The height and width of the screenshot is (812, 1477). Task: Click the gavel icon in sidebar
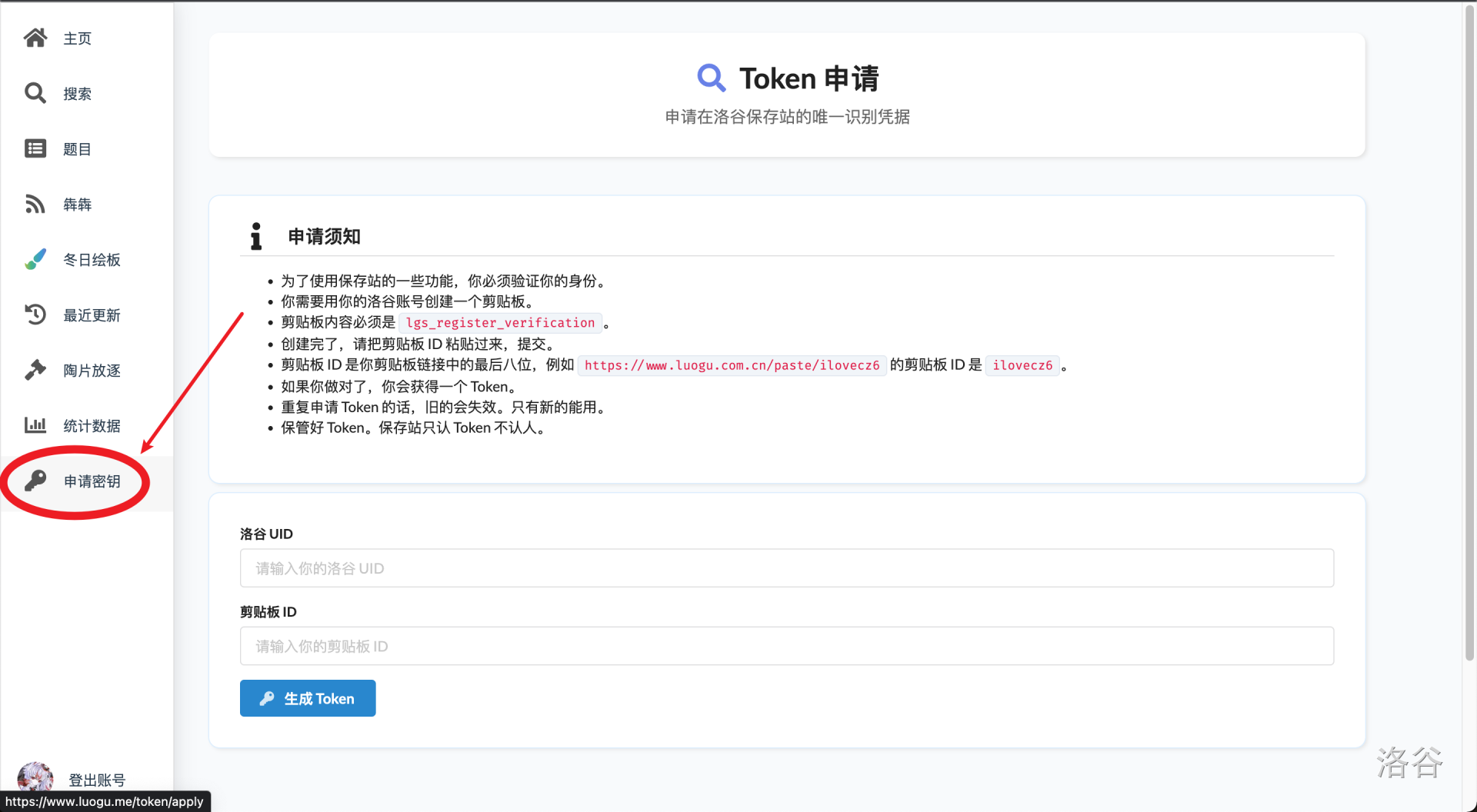(x=35, y=370)
